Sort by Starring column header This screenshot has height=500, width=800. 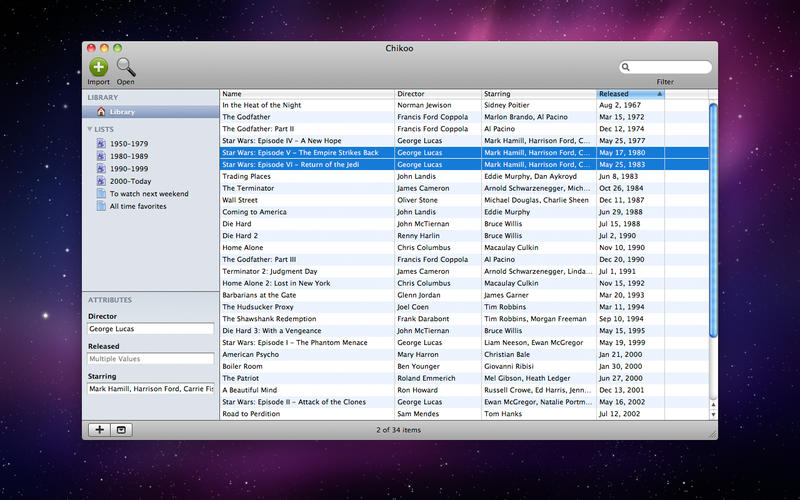click(539, 94)
